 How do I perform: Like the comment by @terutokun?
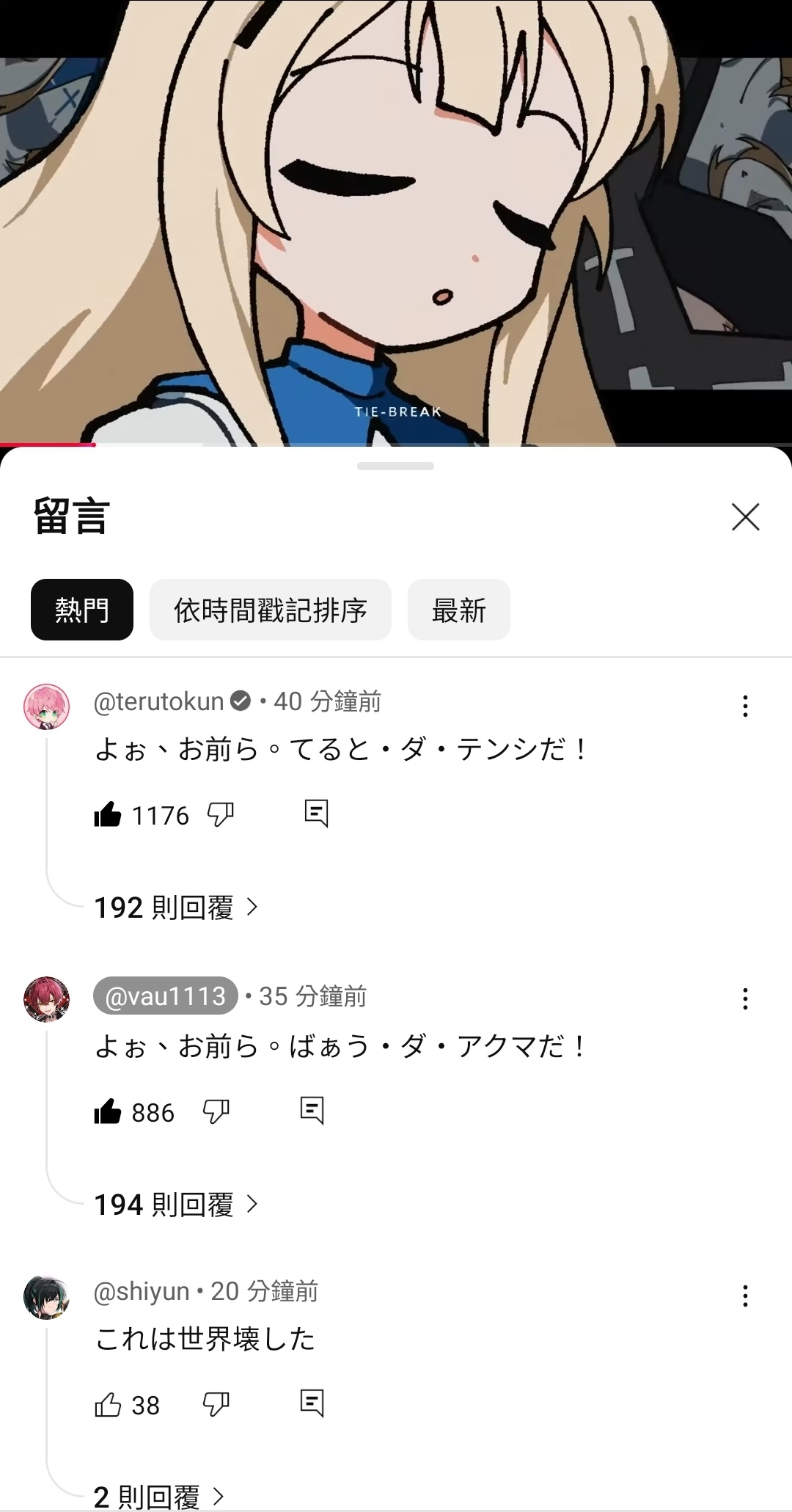108,814
